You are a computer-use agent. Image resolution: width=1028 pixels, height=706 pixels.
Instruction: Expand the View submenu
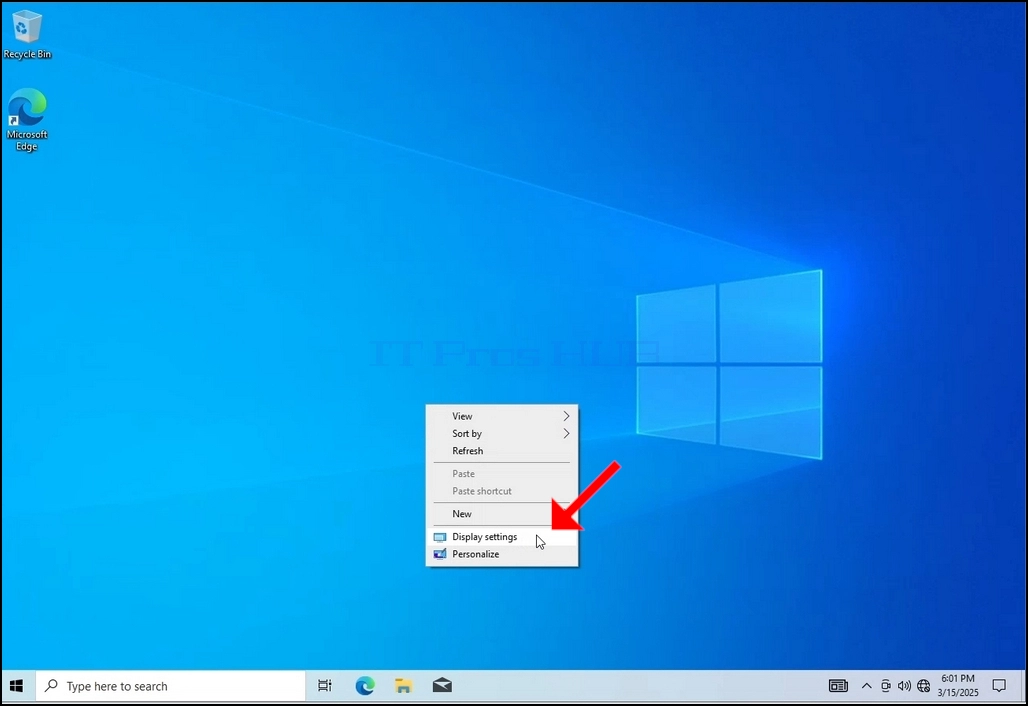[502, 416]
